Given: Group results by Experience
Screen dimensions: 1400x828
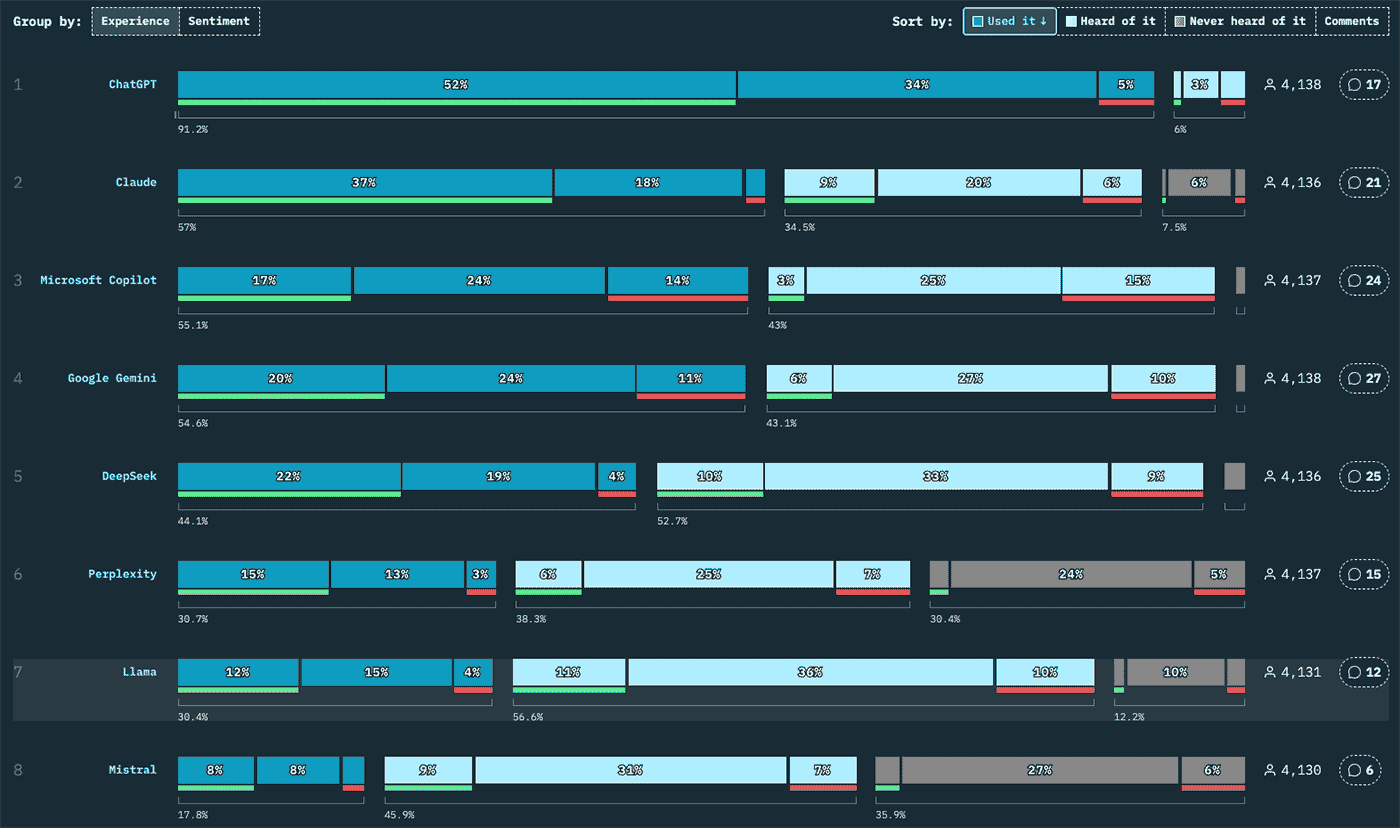Looking at the screenshot, I should (135, 21).
